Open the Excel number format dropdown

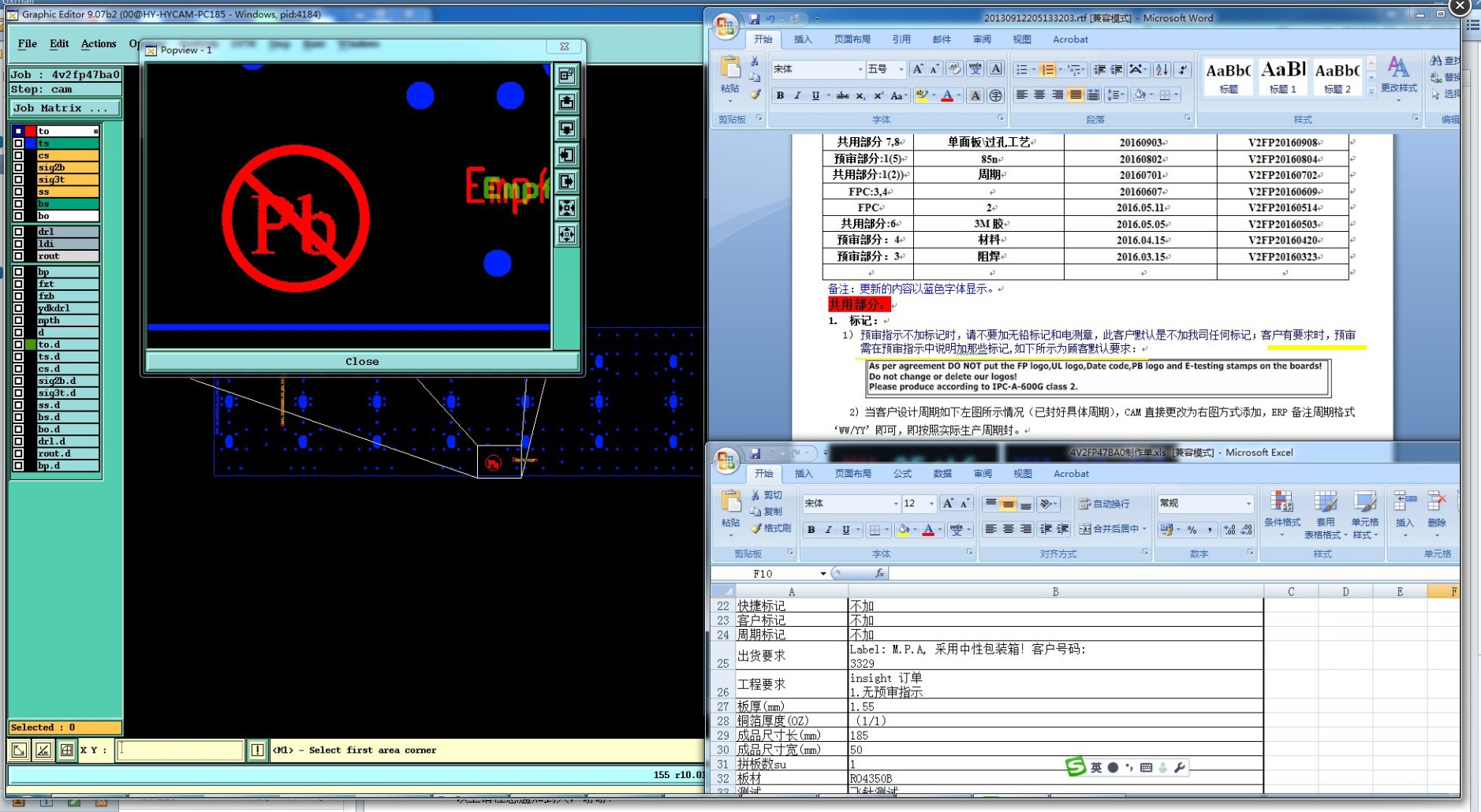tap(1248, 503)
